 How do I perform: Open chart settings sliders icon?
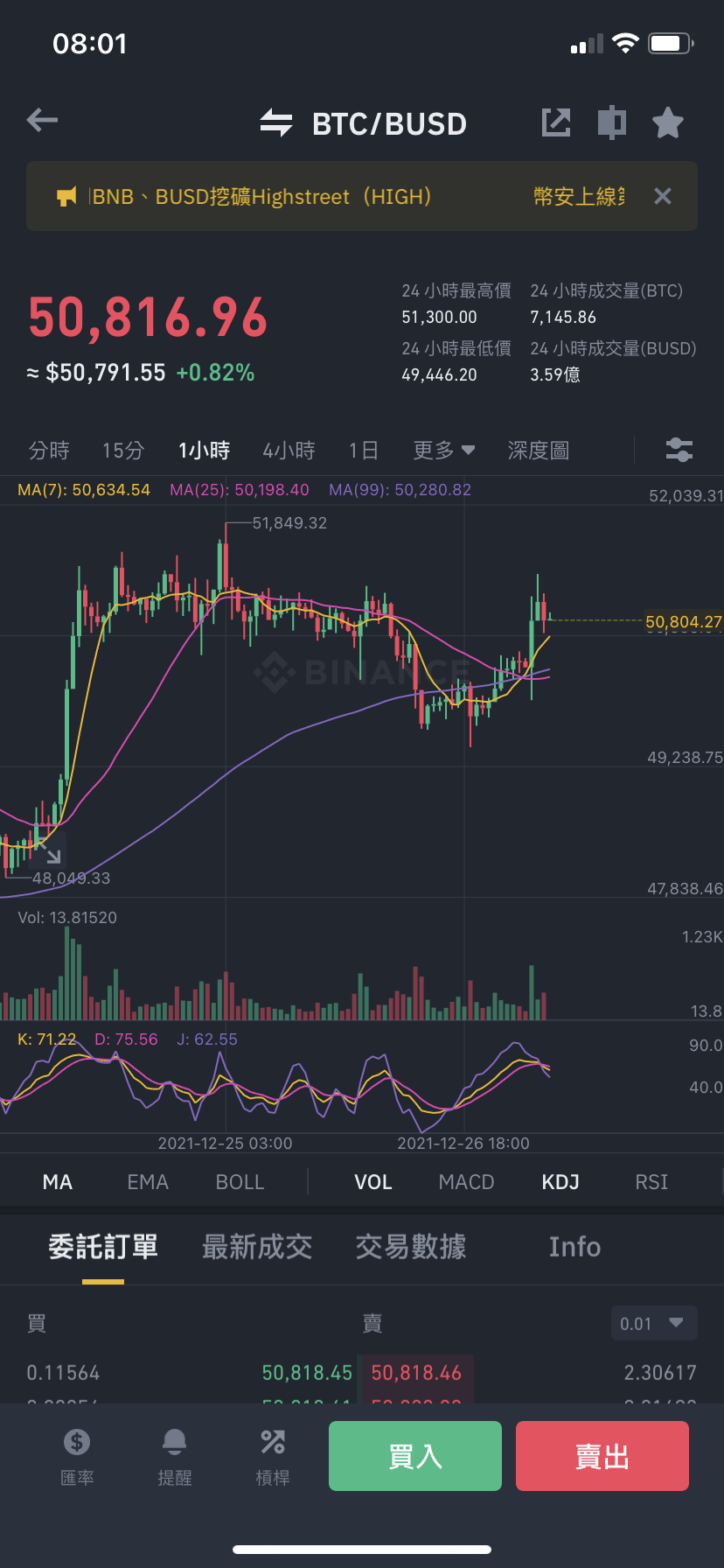[679, 450]
